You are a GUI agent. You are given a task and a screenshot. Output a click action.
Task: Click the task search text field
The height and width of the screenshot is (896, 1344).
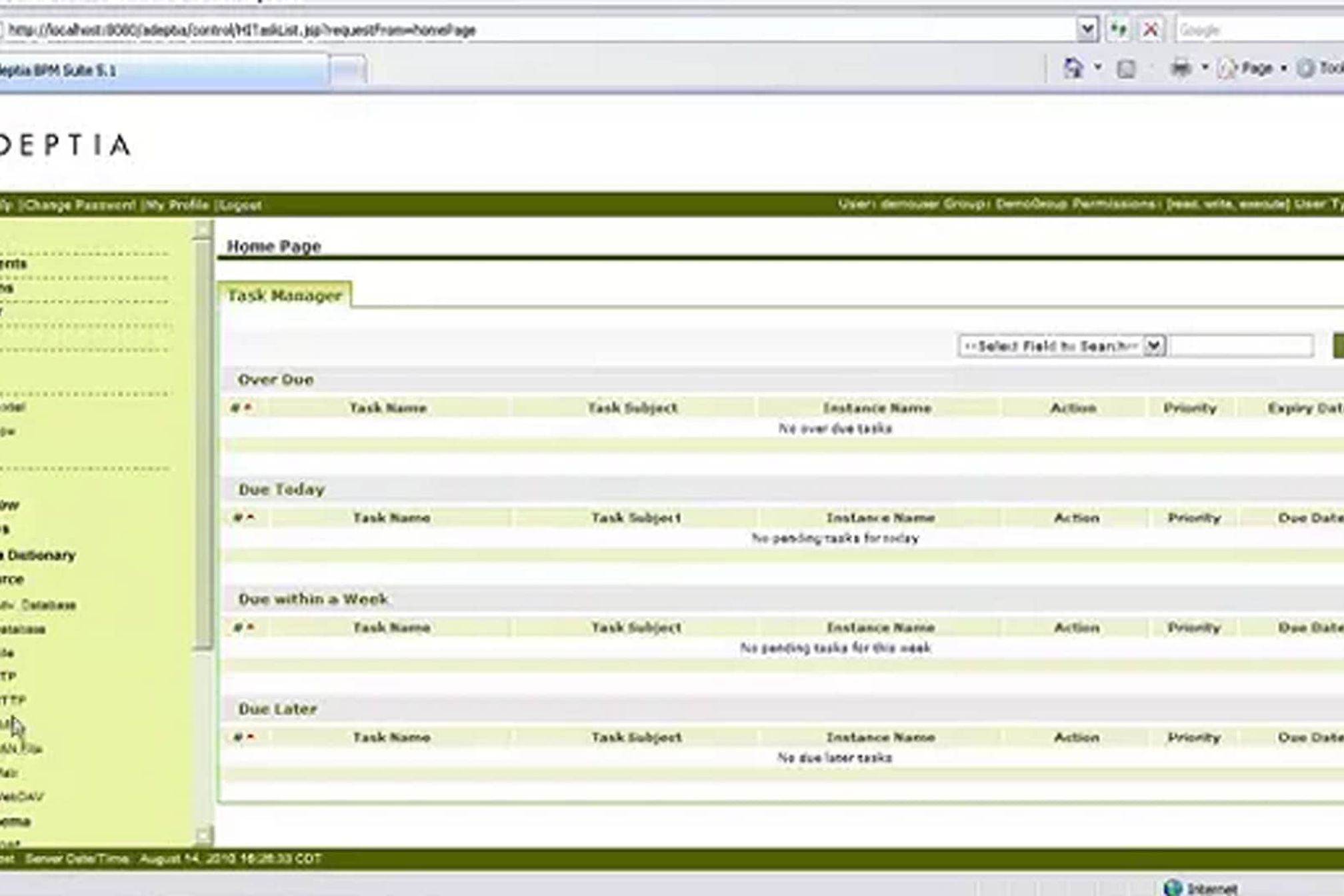[x=1241, y=345]
